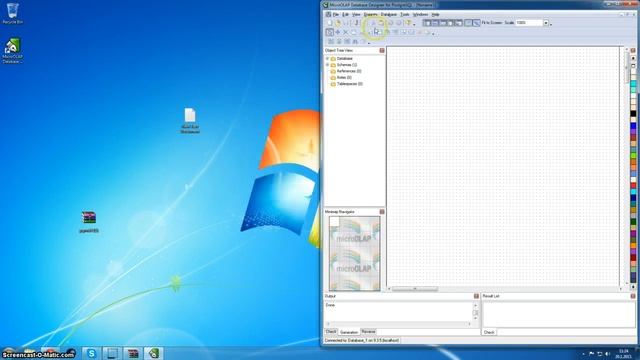Click the taskbar clock

623,353
